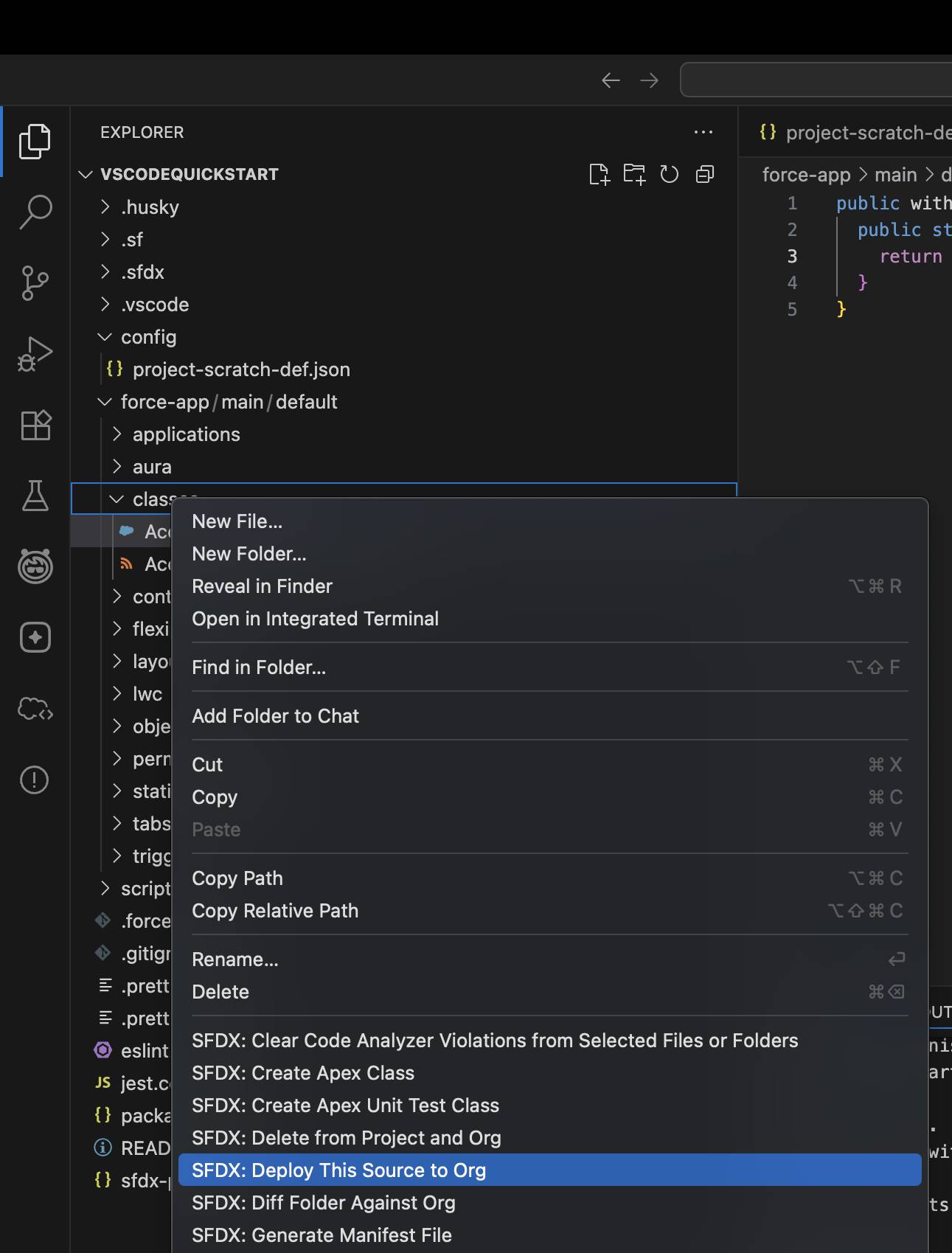The height and width of the screenshot is (1253, 952).
Task: Expand the .husky folder
Action: 105,206
